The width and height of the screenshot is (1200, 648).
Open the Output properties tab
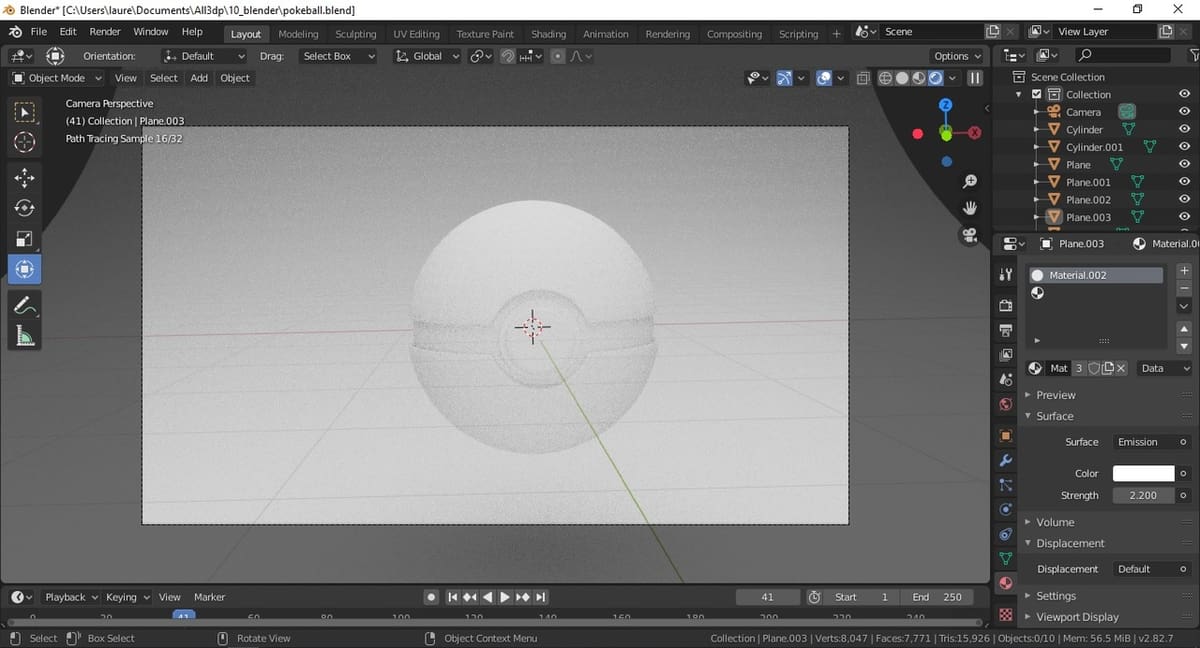[1006, 329]
